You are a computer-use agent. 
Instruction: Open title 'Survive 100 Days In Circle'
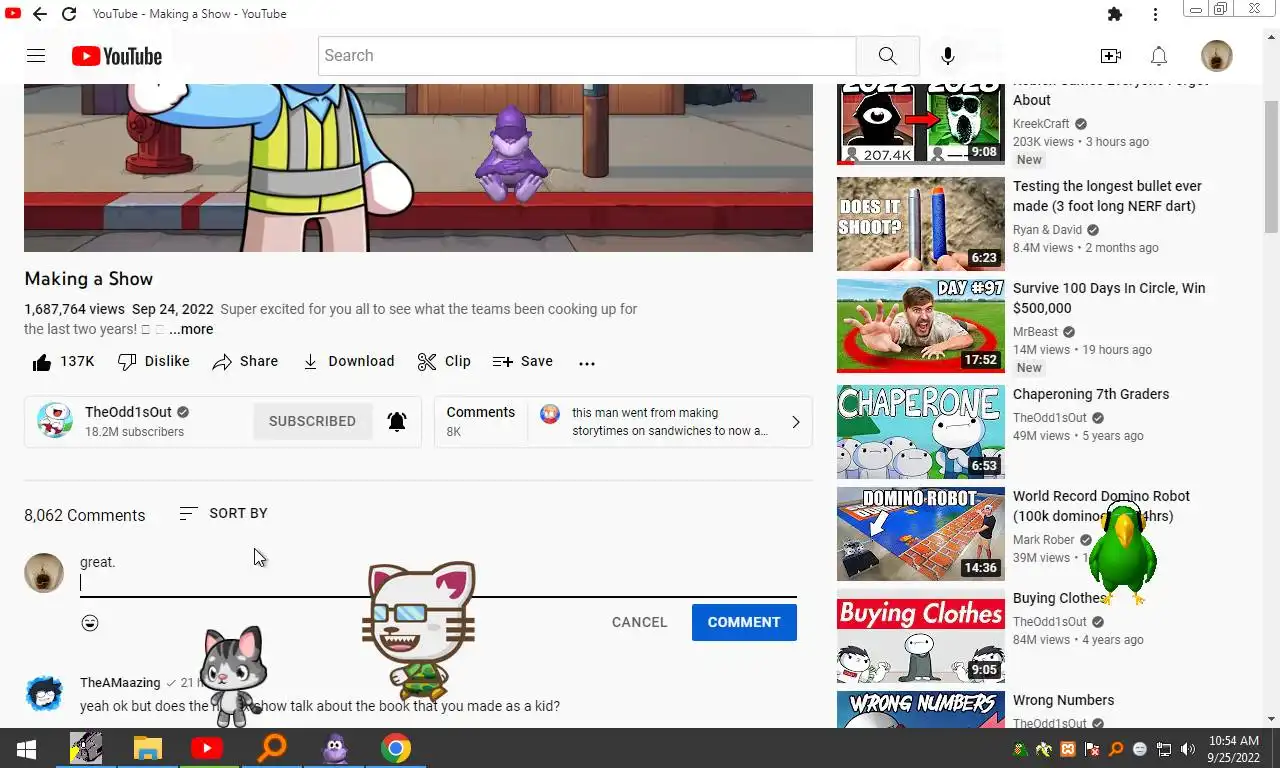(x=1109, y=298)
